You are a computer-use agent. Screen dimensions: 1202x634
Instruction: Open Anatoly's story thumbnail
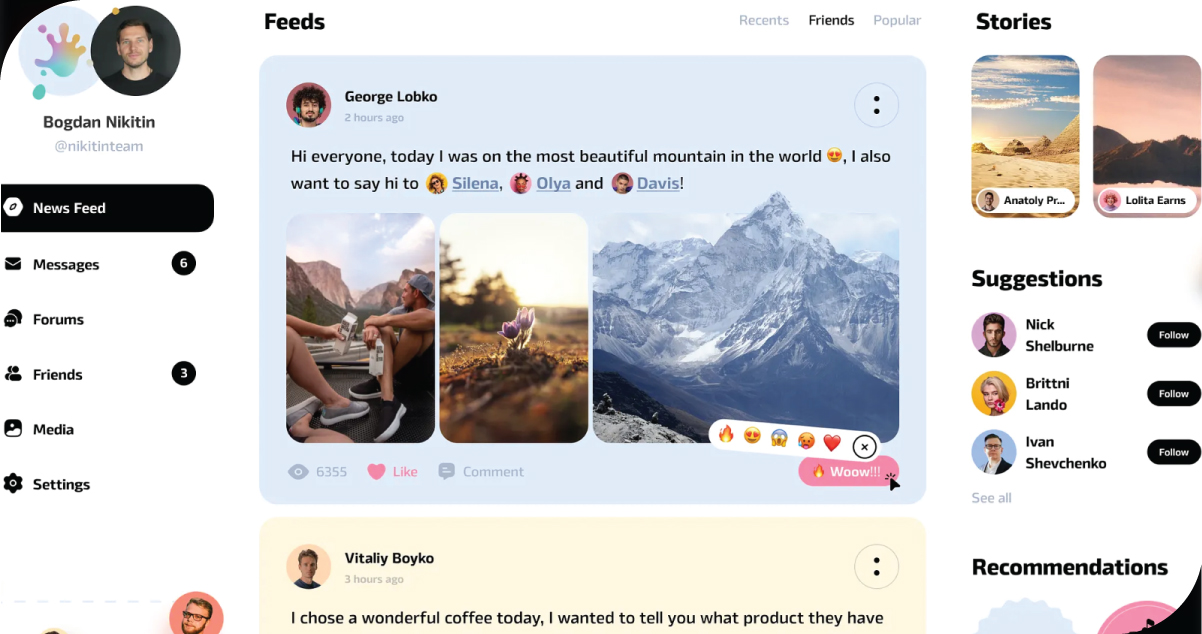click(x=1025, y=136)
